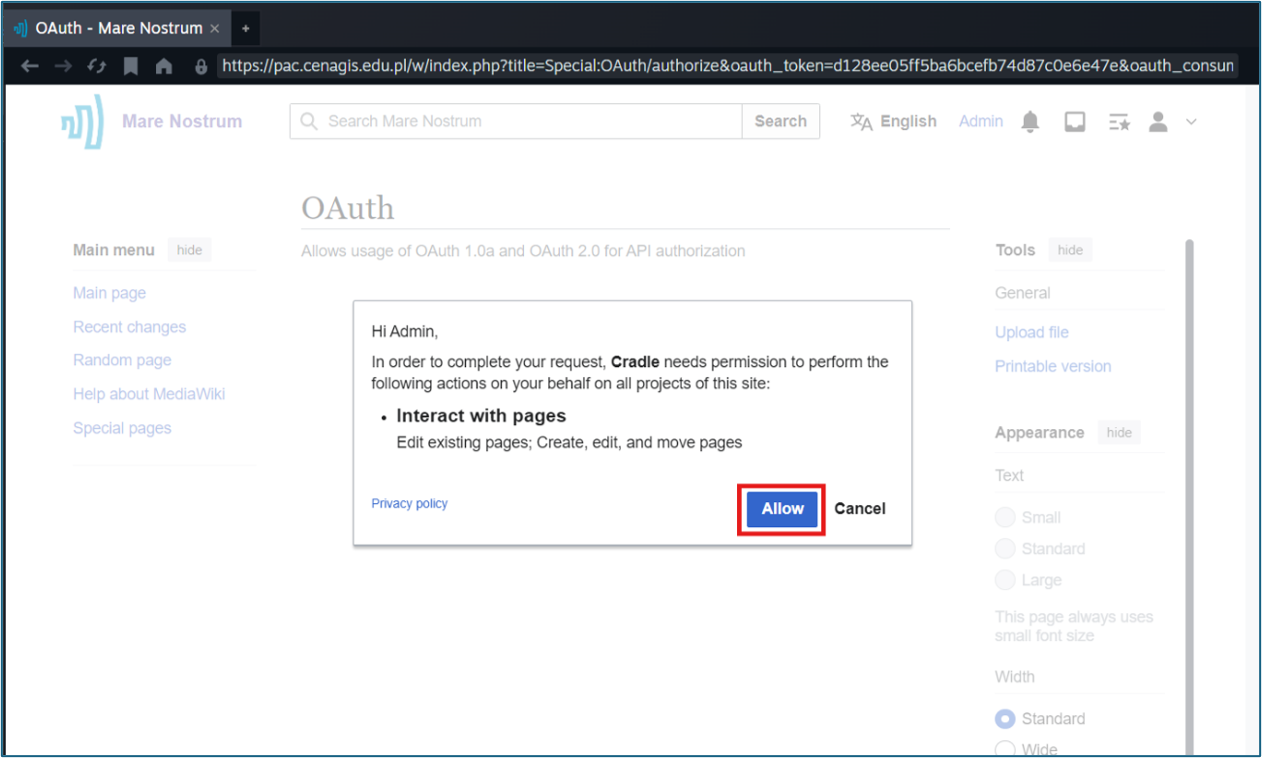The image size is (1262, 758).
Task: Click the 'General' label under Tools
Action: coord(1022,293)
